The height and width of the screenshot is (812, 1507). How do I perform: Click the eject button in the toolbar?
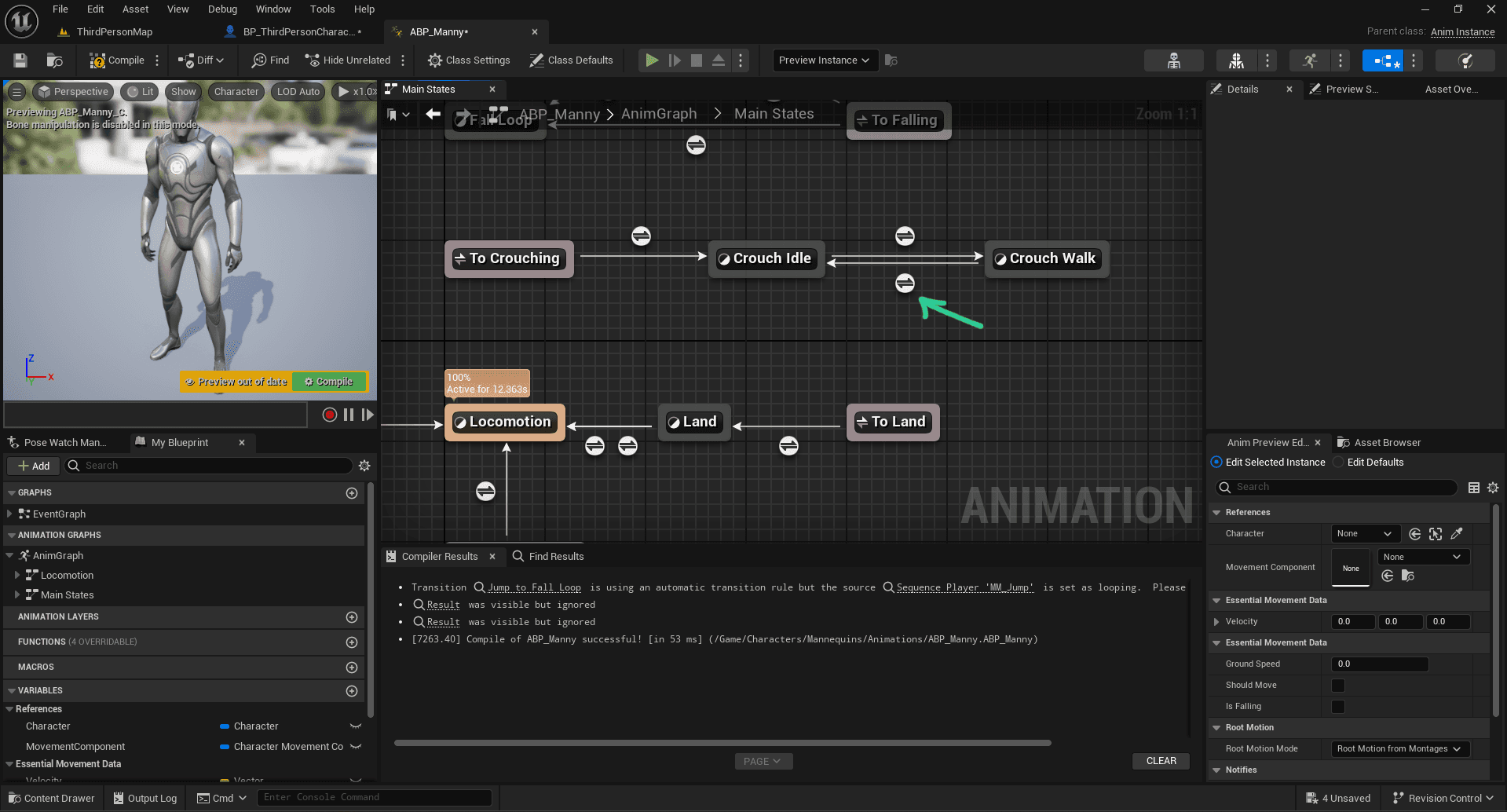[x=719, y=60]
